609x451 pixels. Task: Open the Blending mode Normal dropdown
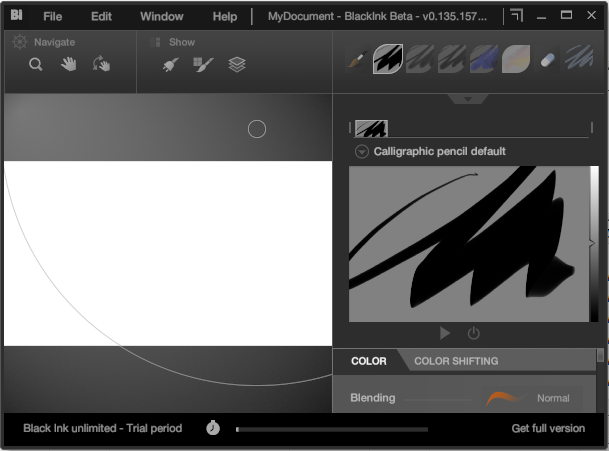[531, 398]
